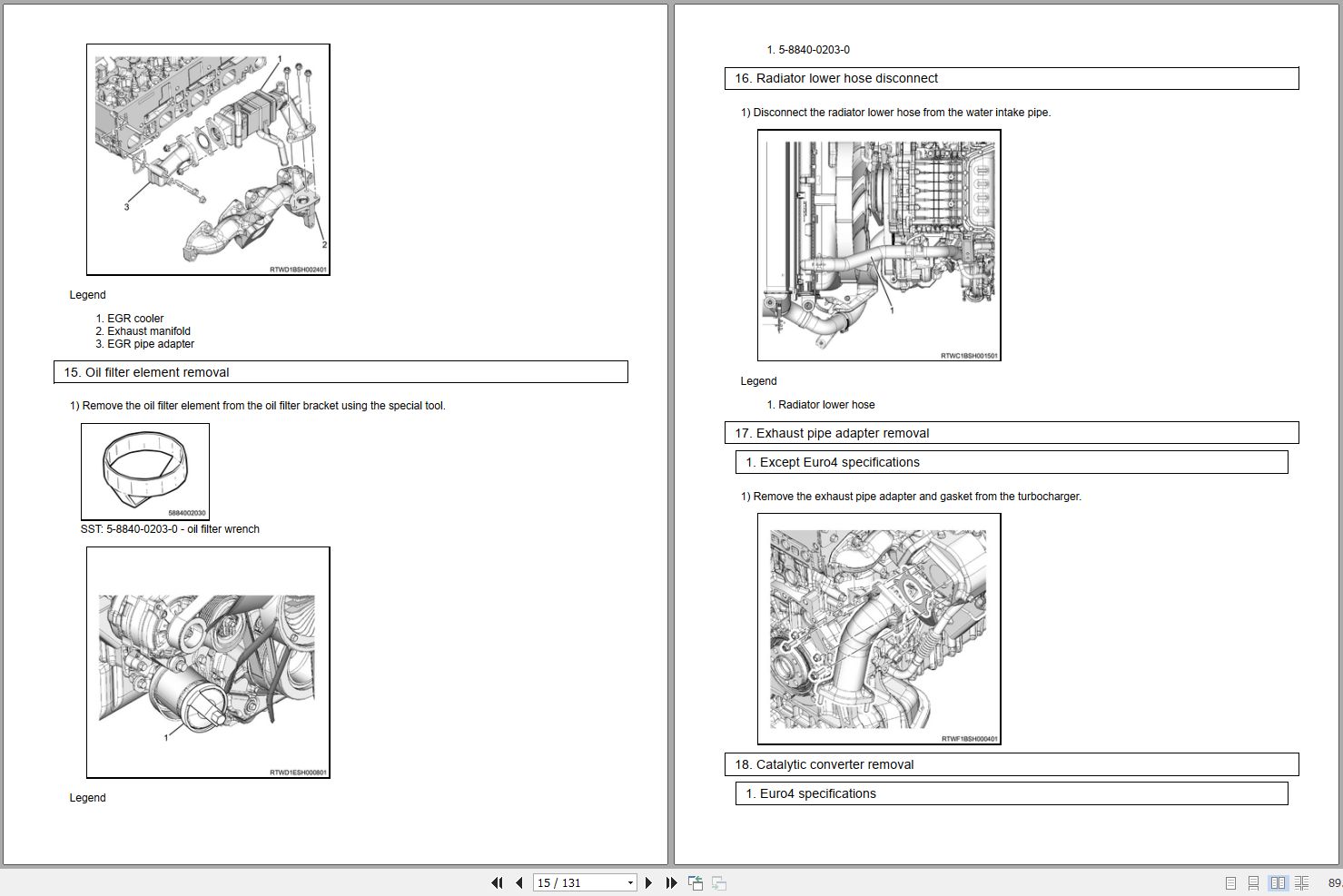Screen dimensions: 1343x896
Task: Switch to single page view
Action: click(1230, 882)
